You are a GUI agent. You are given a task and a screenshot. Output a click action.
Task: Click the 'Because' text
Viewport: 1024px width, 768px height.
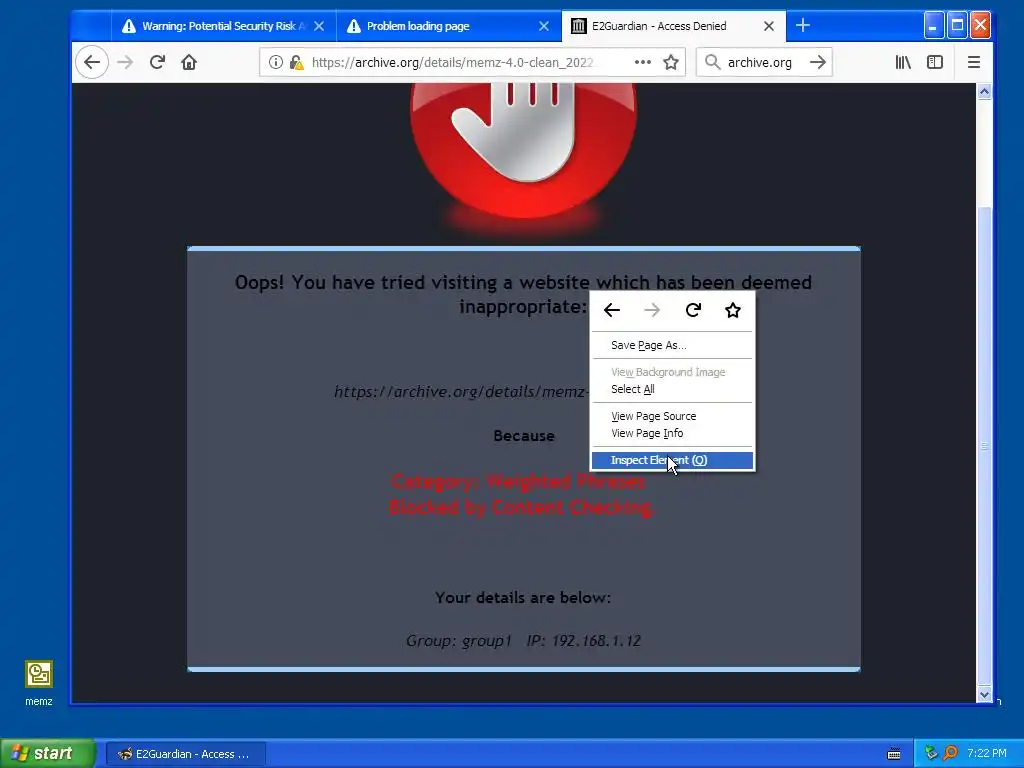coord(524,436)
